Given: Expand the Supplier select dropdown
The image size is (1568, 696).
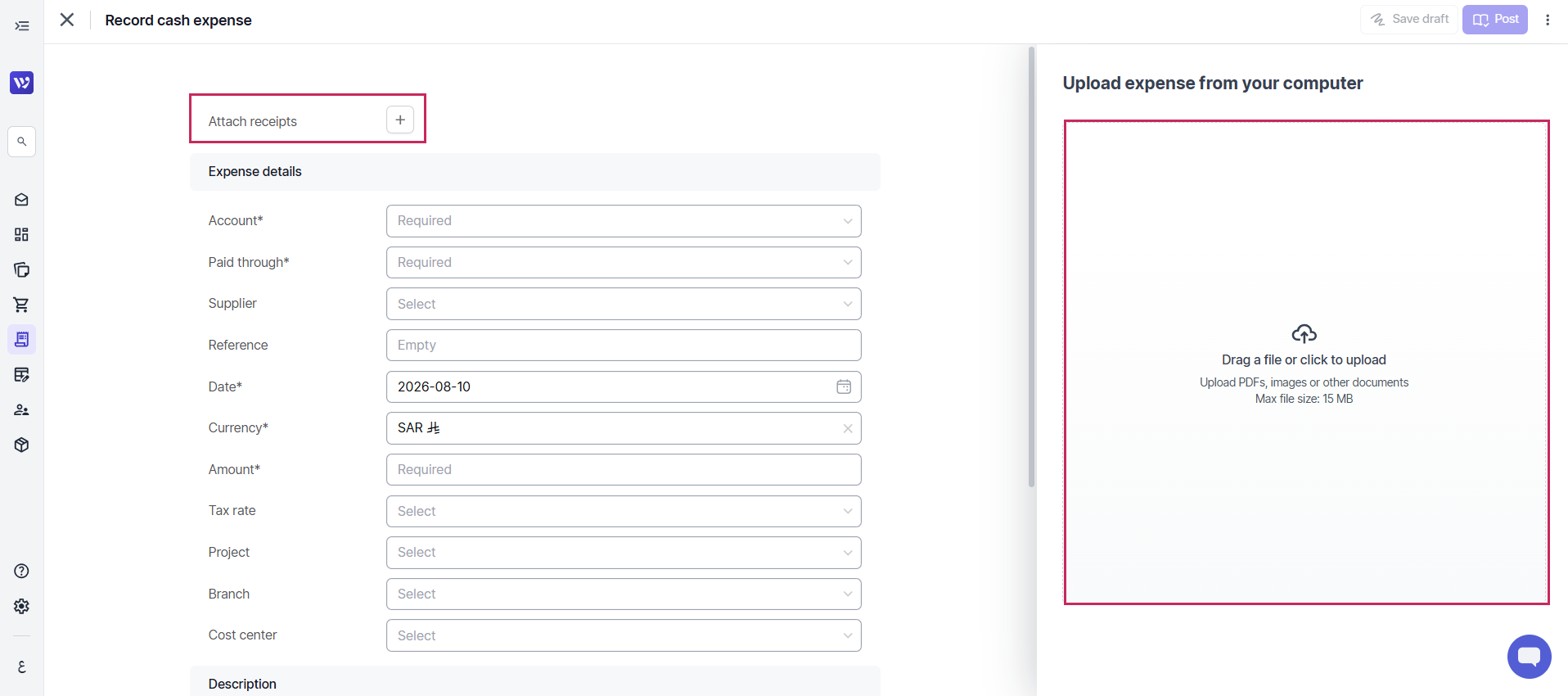Looking at the screenshot, I should coord(624,304).
